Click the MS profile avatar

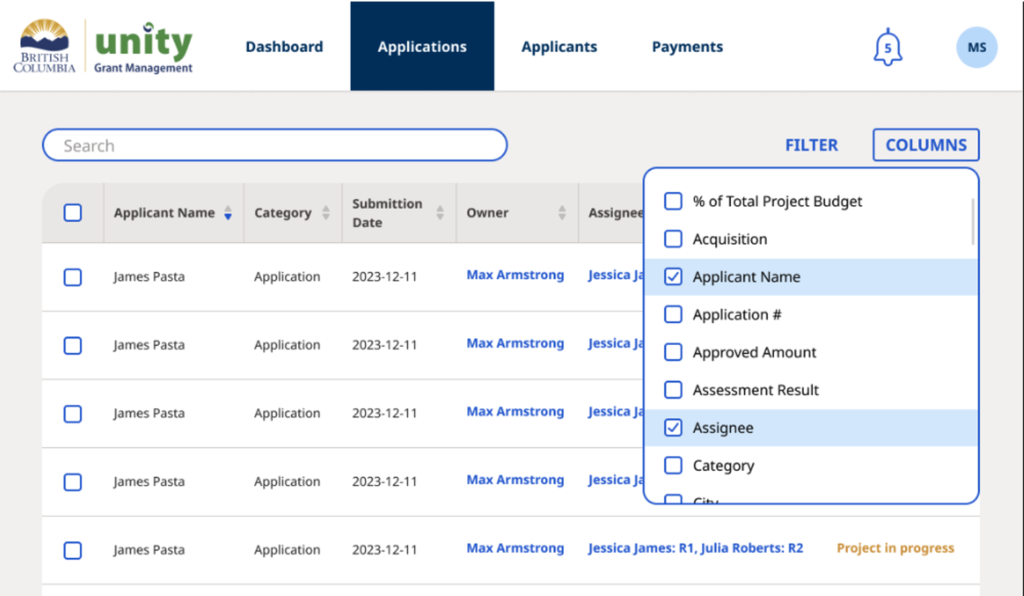click(x=976, y=47)
